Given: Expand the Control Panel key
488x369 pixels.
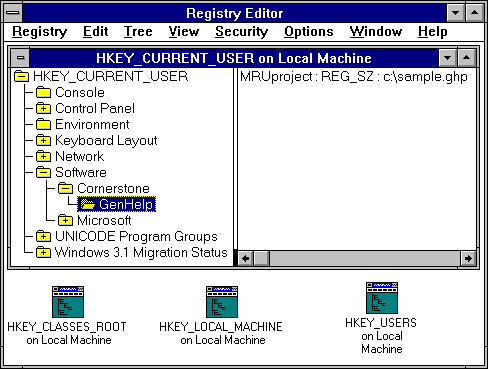Looking at the screenshot, I should click(x=43, y=108).
